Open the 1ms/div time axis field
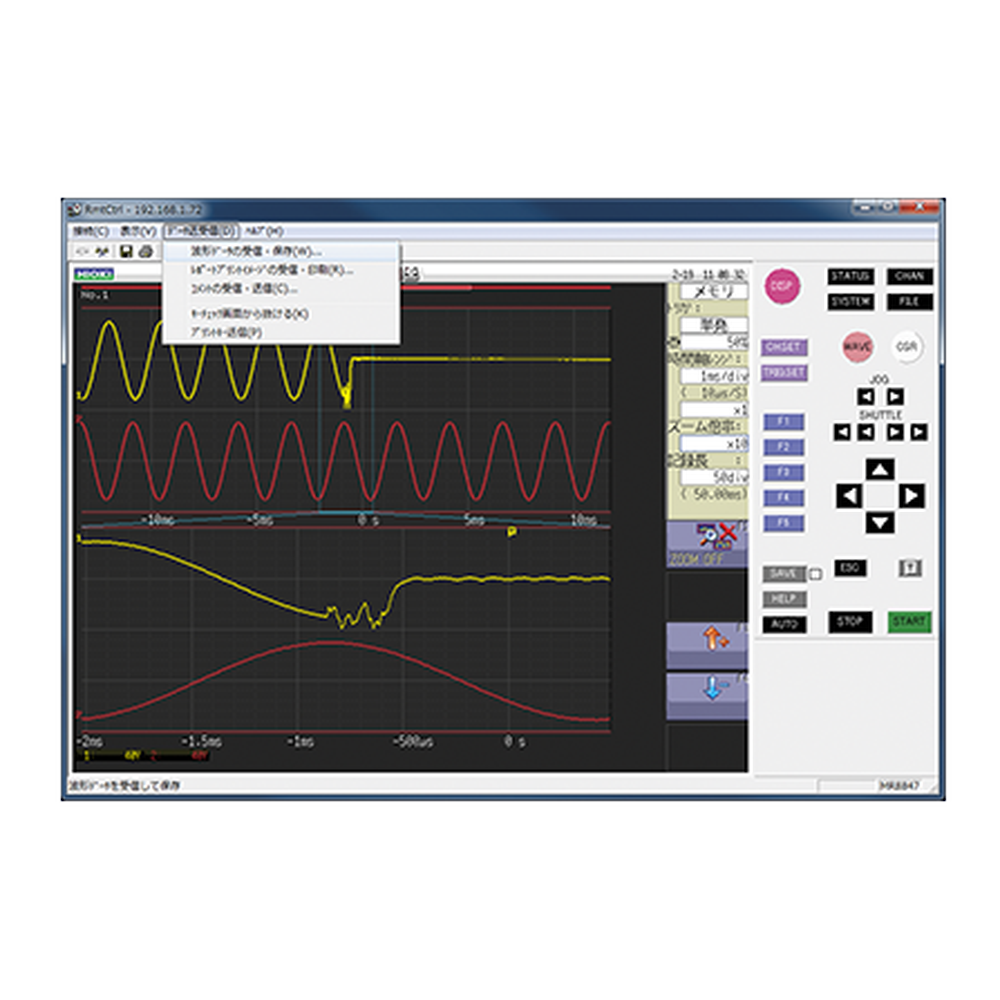1000x1000 pixels. click(x=714, y=376)
